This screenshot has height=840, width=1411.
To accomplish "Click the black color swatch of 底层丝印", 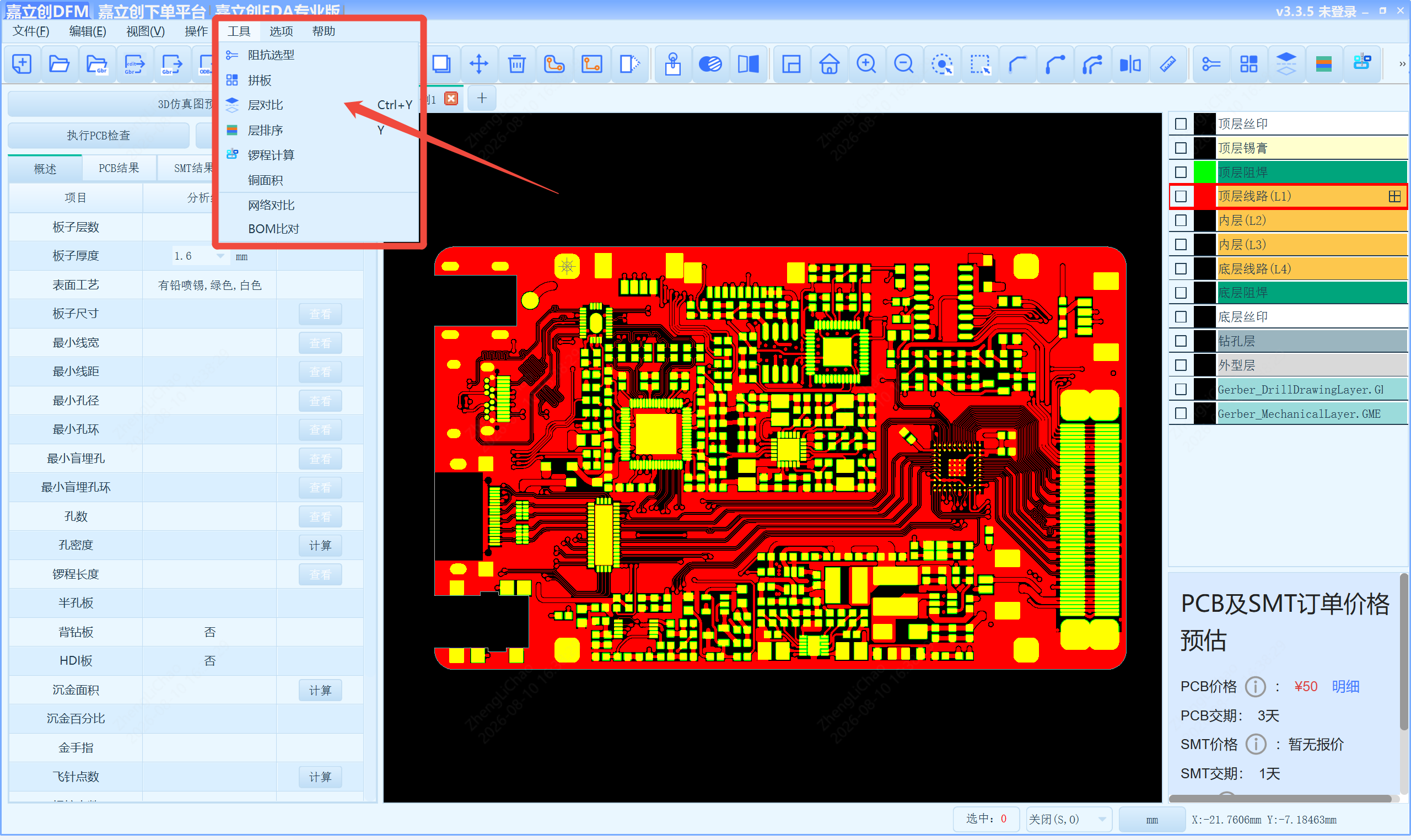I will click(x=1205, y=317).
